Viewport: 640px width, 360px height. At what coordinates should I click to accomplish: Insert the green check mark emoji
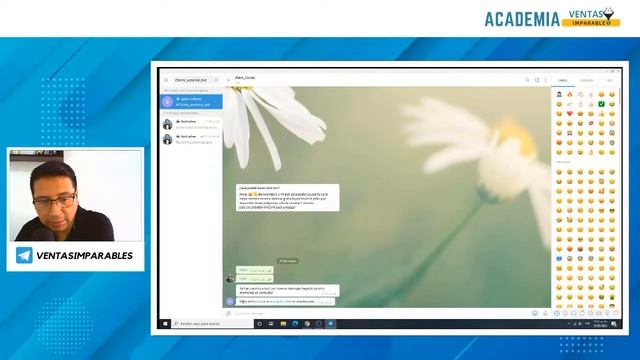click(601, 104)
